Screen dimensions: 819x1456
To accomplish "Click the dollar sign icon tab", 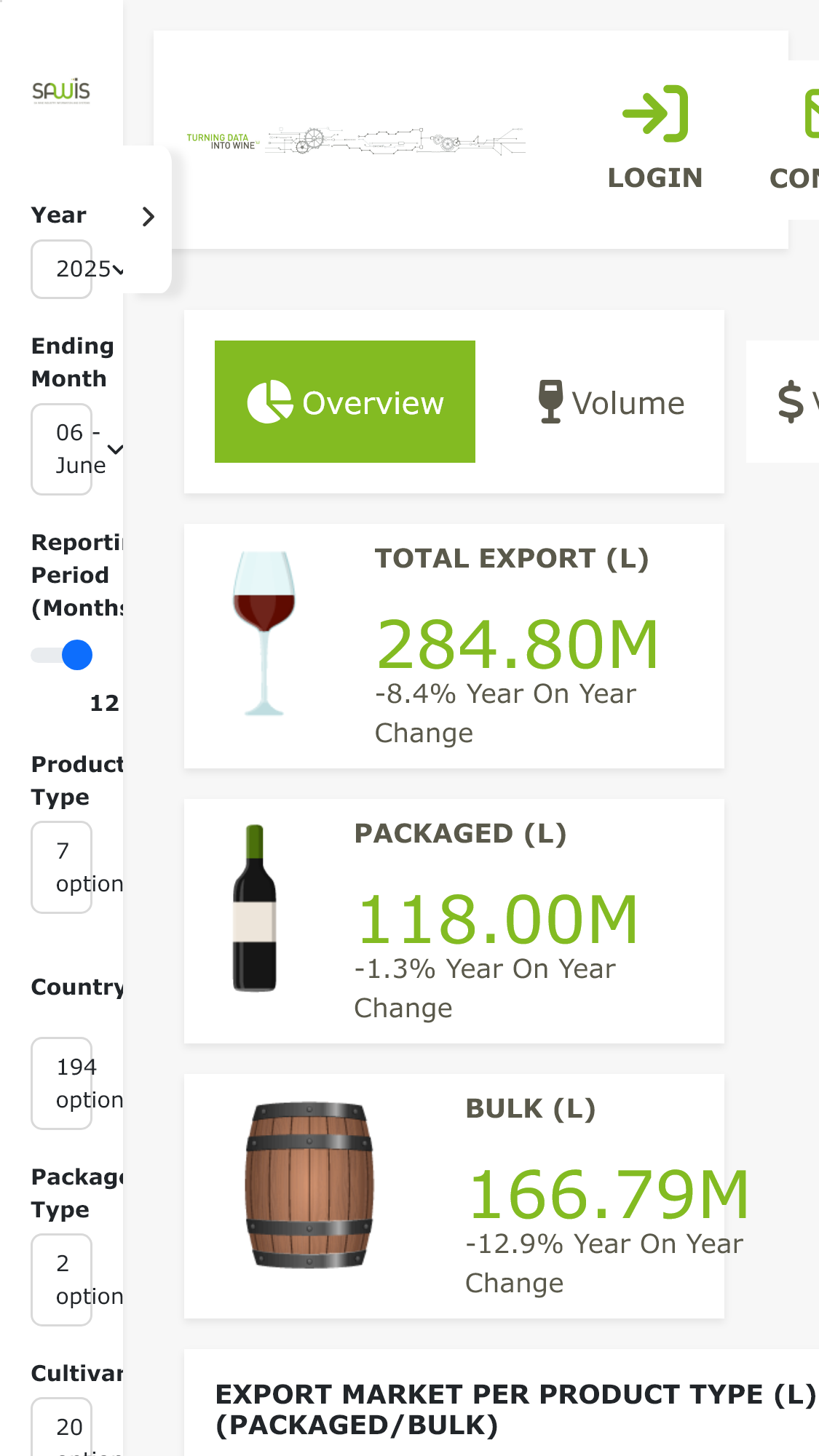I will (790, 402).
